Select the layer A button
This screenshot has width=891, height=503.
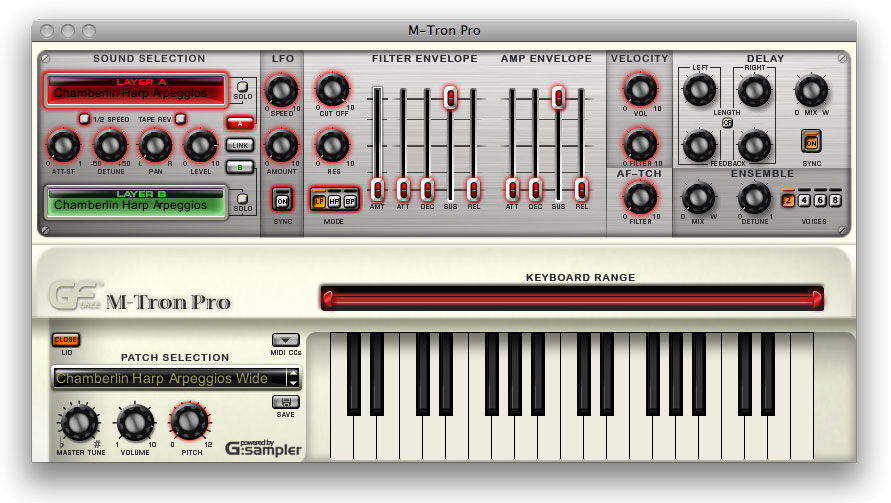[240, 123]
